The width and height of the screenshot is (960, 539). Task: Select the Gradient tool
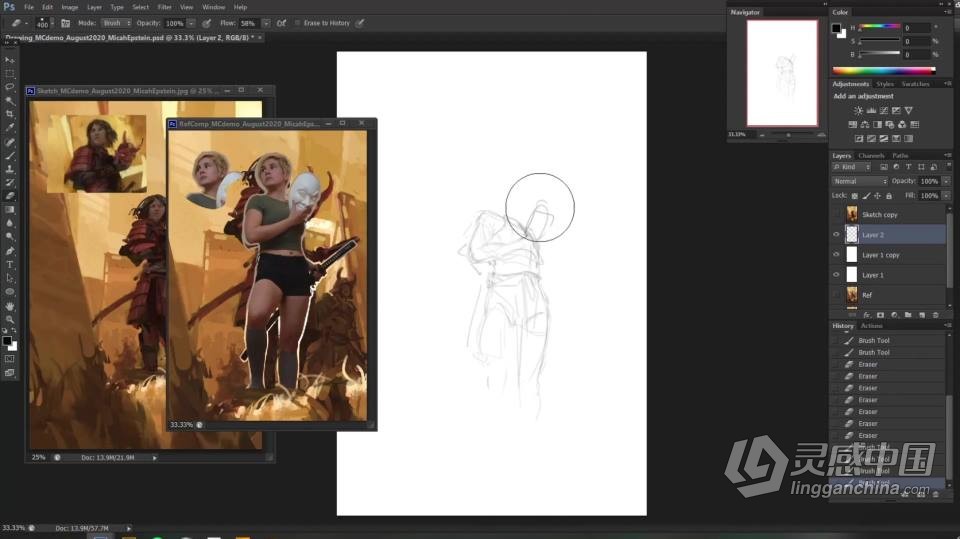(x=10, y=209)
